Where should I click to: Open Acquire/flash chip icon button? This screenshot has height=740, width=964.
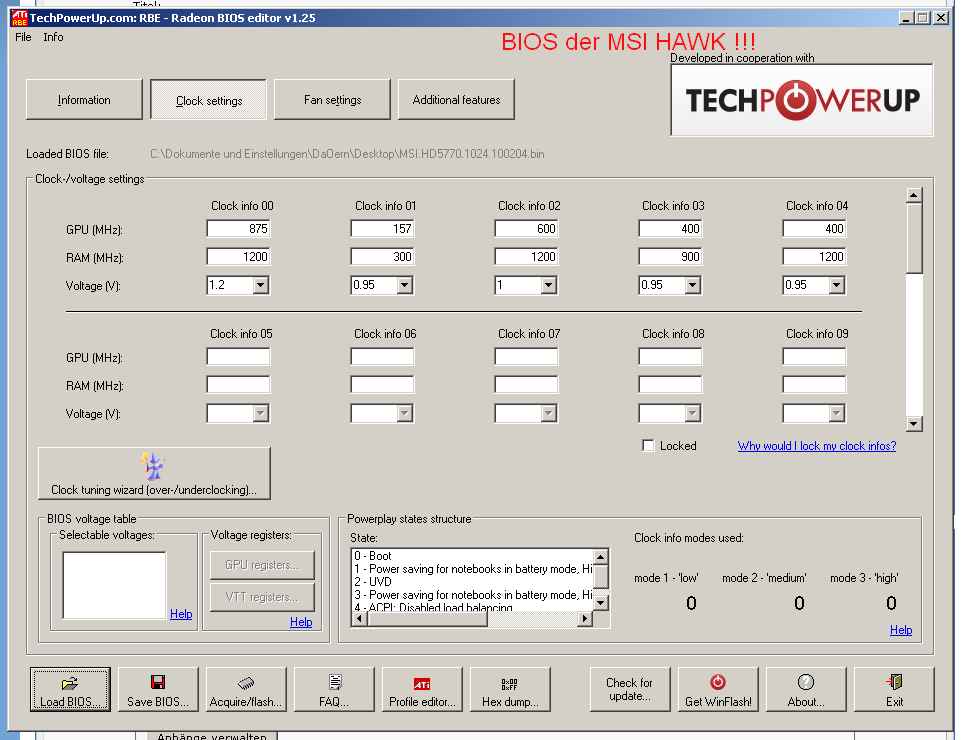coord(246,689)
